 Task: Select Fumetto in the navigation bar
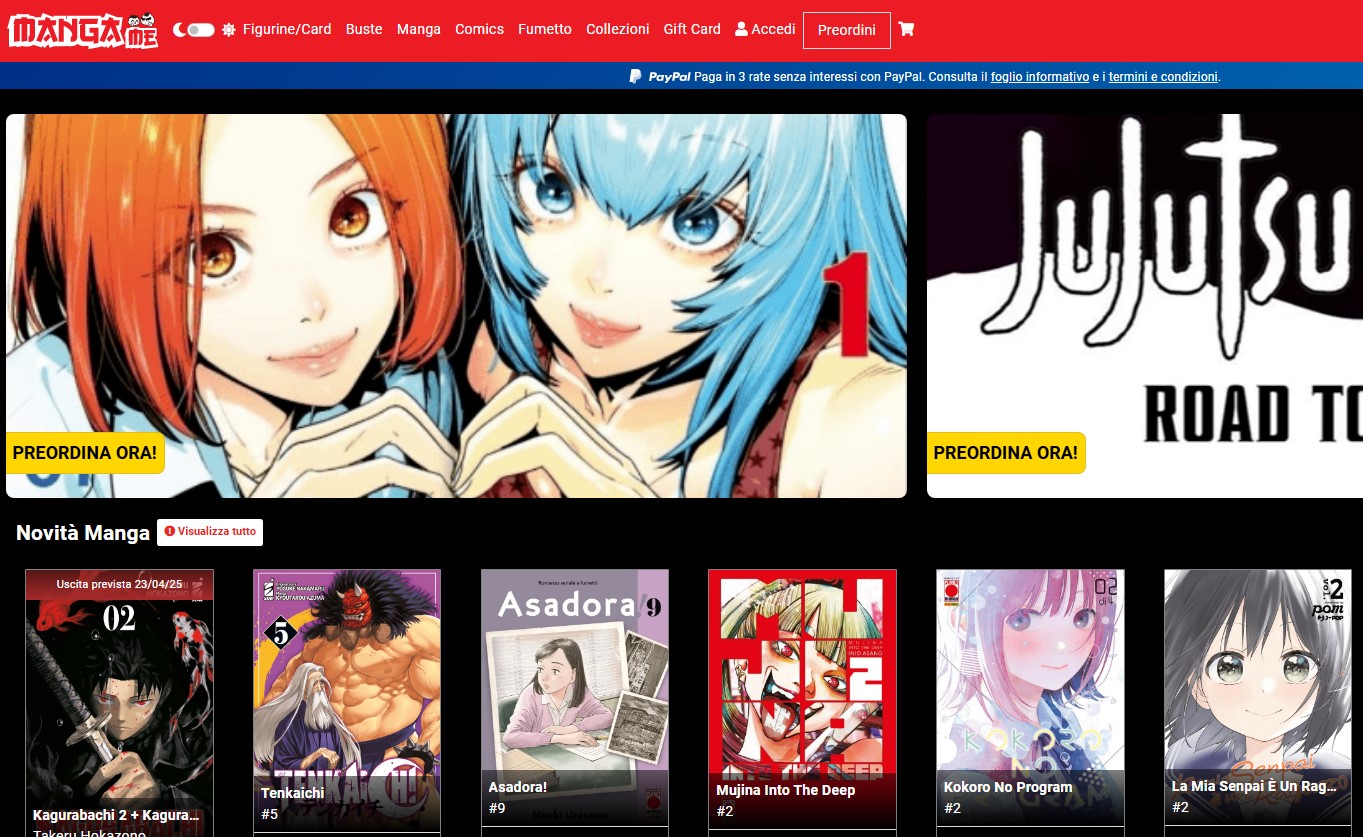(x=545, y=29)
